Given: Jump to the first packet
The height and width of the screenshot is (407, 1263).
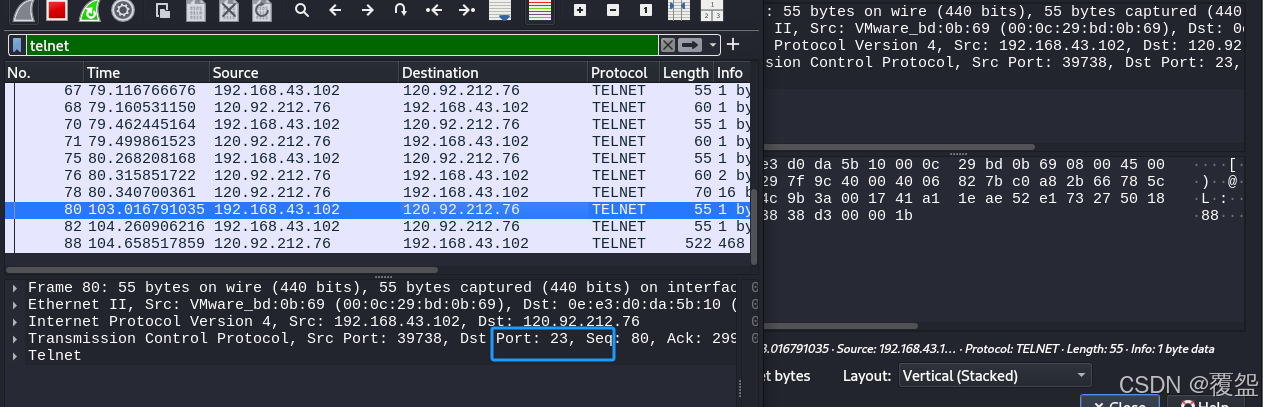Looking at the screenshot, I should click(x=434, y=10).
